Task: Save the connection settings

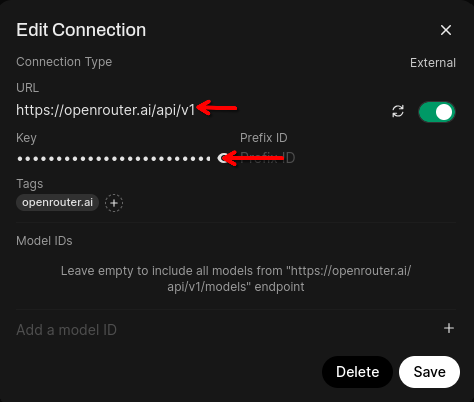Action: pos(429,372)
